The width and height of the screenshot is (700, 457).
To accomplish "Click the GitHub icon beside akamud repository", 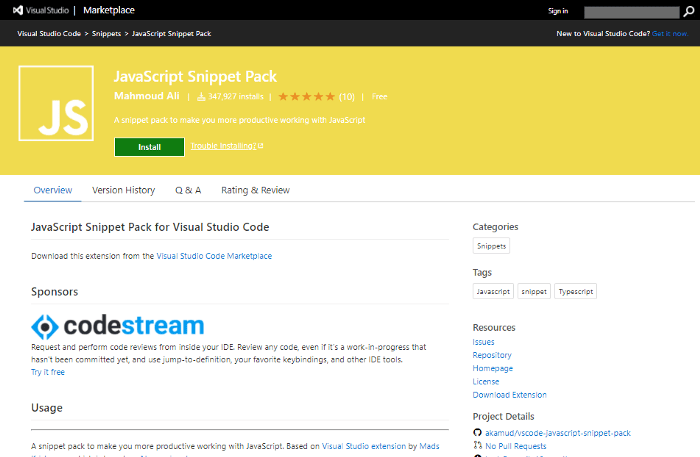I will [477, 432].
